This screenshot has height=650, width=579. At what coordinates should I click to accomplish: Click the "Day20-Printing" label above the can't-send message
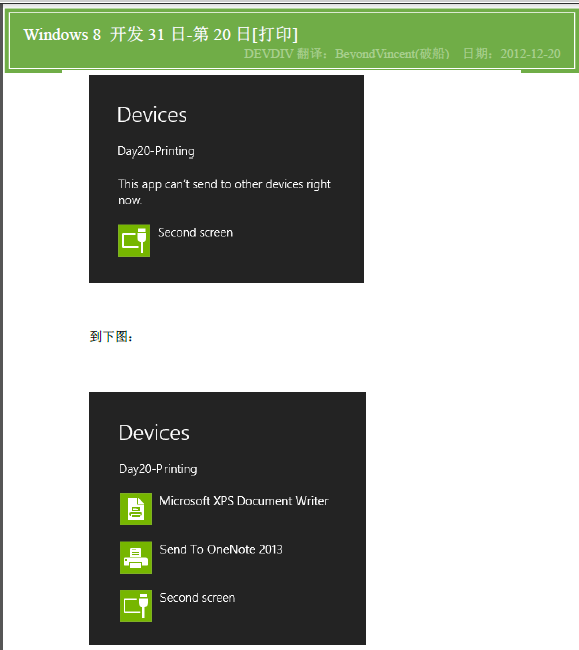pyautogui.click(x=156, y=151)
